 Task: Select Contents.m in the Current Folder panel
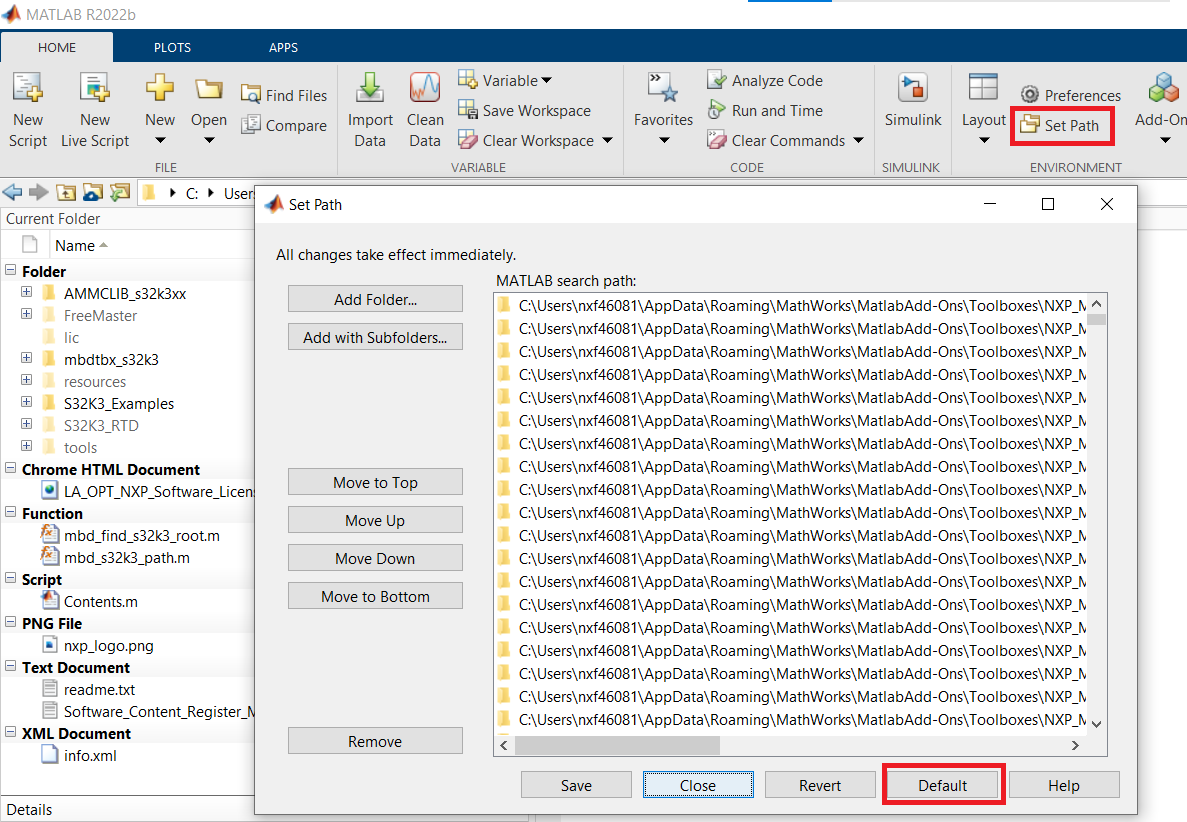(101, 599)
